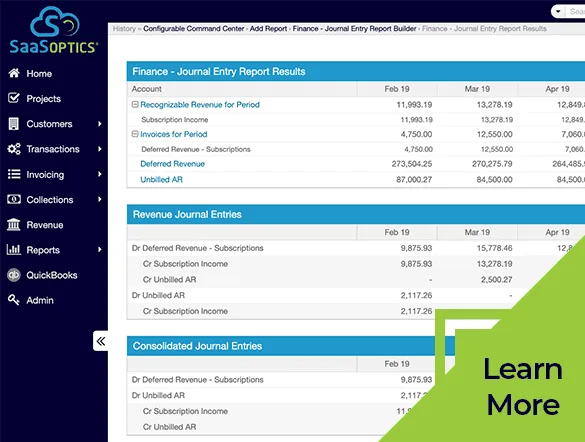
Task: Collapse the sidebar with the double-chevron
Action: pos(101,341)
